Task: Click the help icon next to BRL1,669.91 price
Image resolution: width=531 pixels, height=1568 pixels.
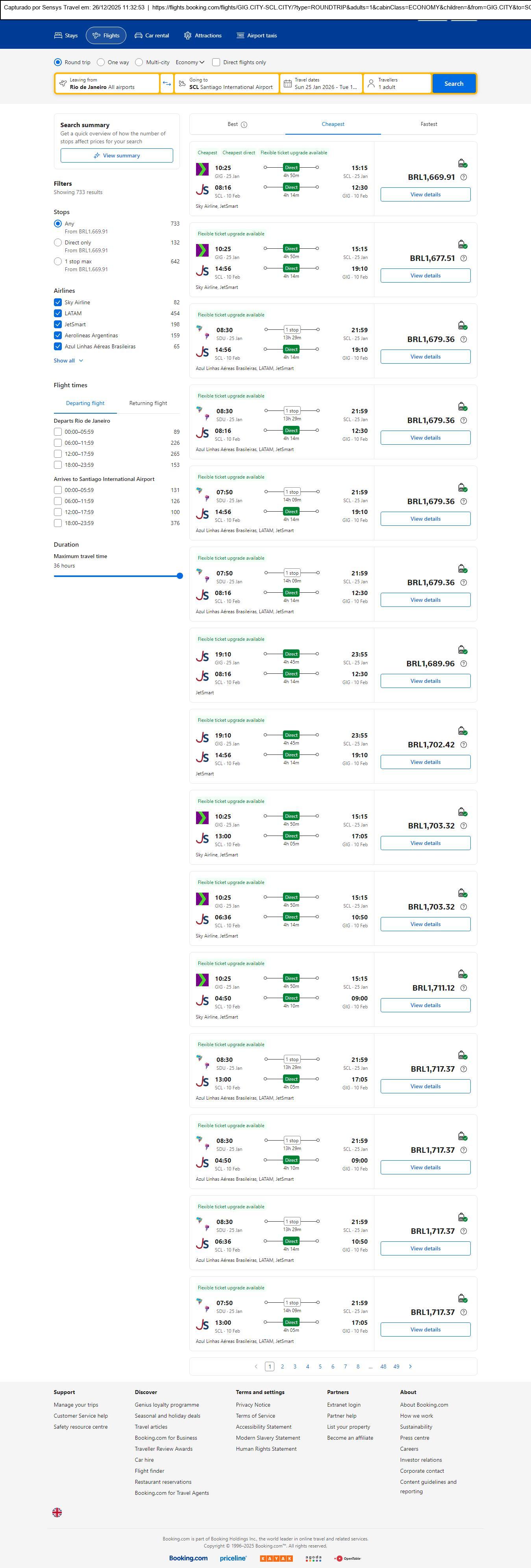Action: click(463, 177)
